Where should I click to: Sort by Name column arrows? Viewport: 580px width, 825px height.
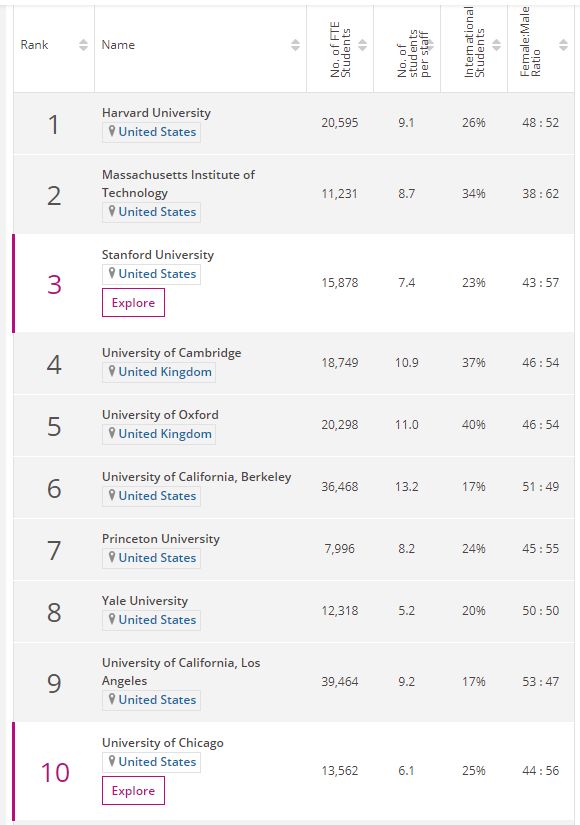pyautogui.click(x=295, y=45)
